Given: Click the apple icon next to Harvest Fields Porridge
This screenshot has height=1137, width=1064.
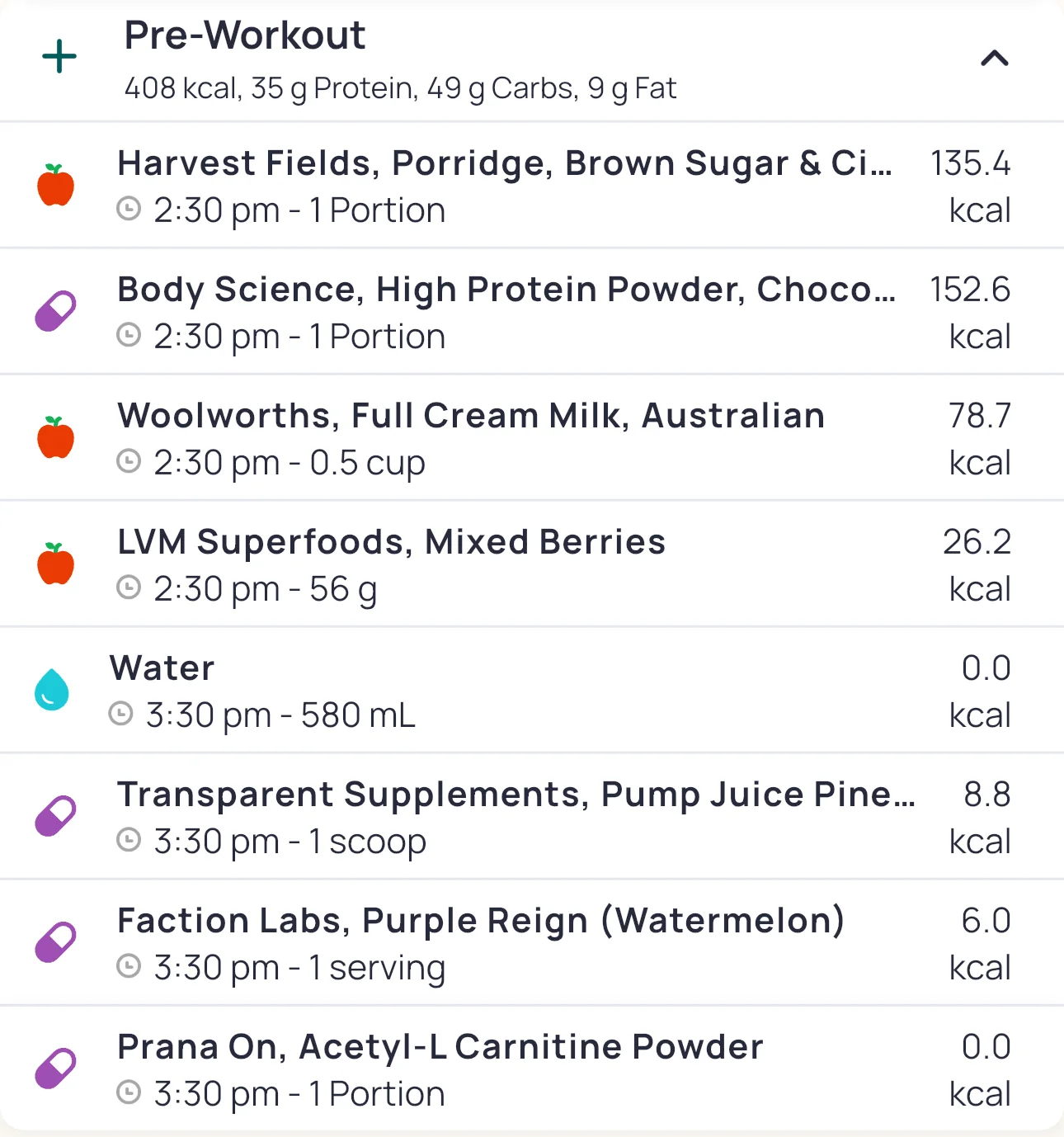Looking at the screenshot, I should click(56, 185).
